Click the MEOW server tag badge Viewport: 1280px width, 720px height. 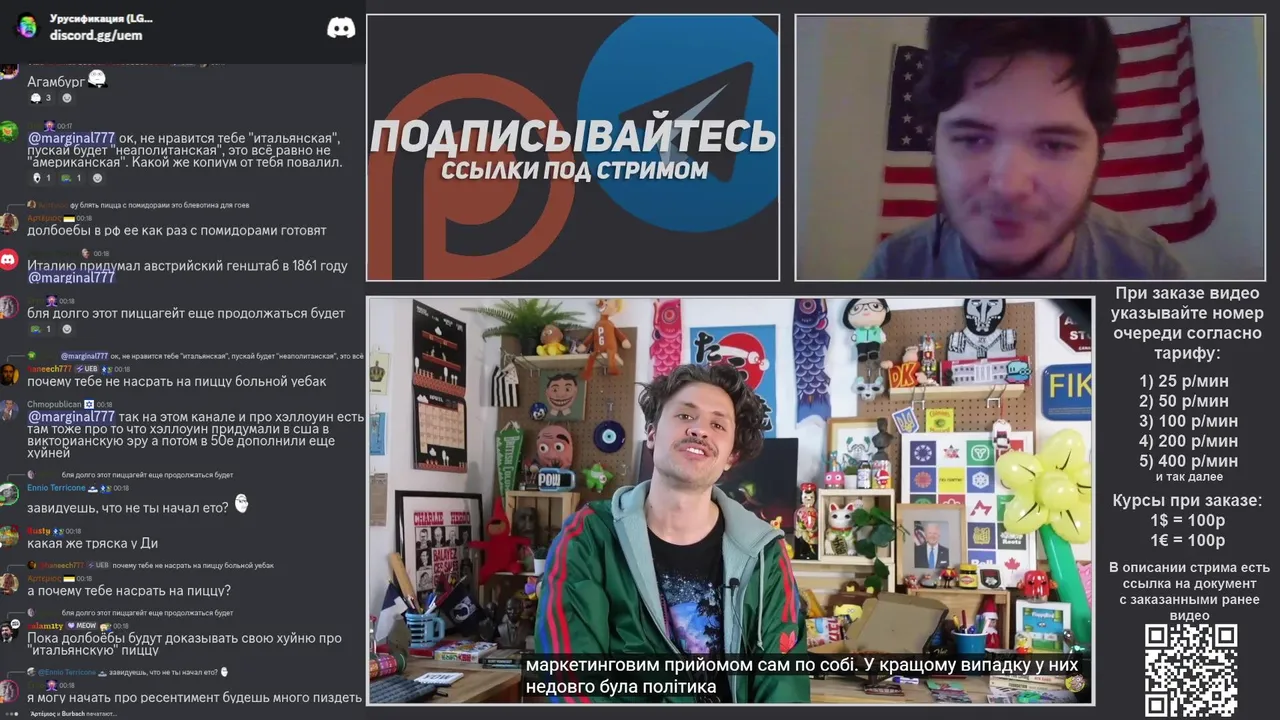click(82, 625)
